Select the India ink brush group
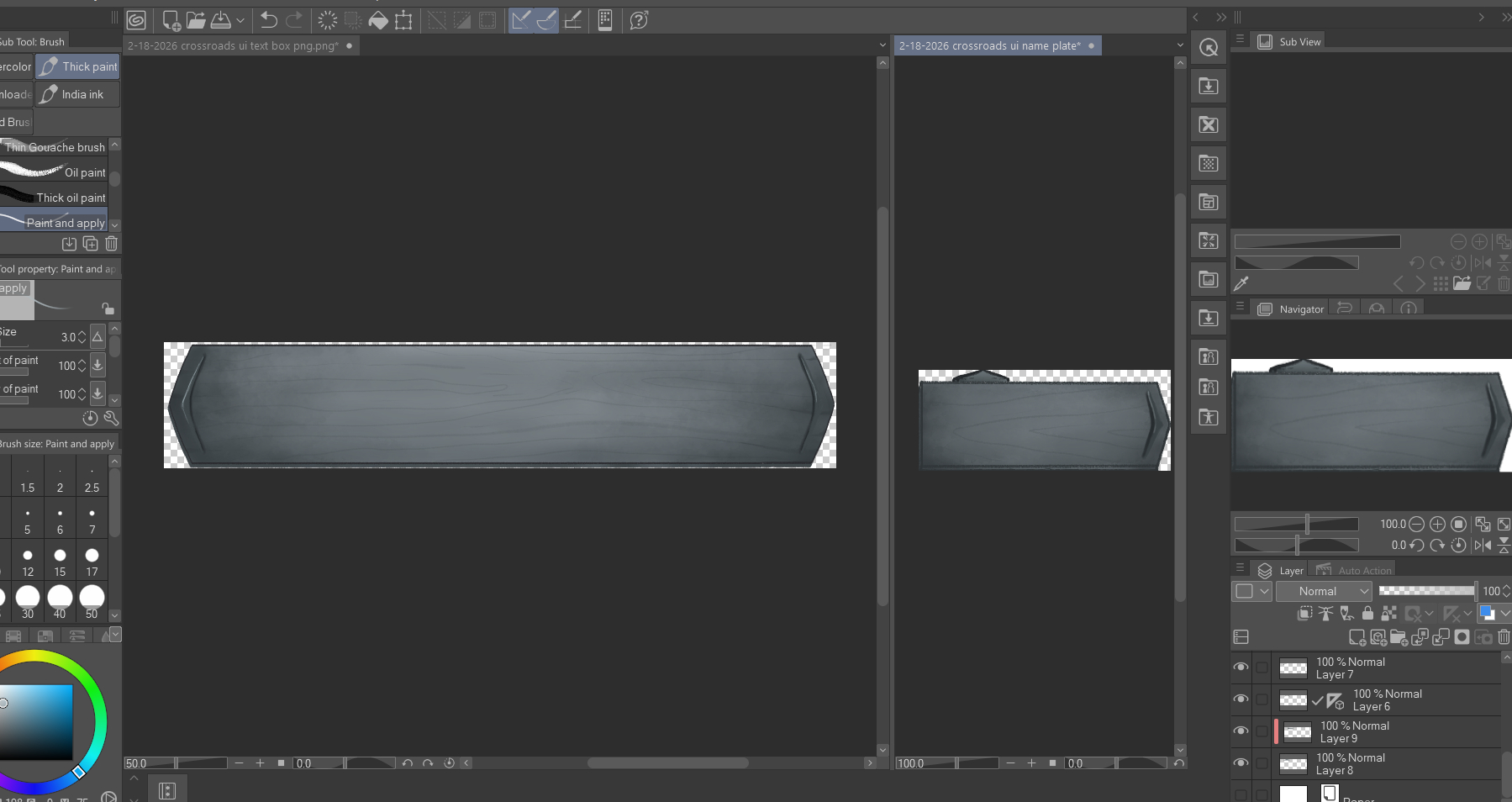This screenshot has height=802, width=1512. 77,94
